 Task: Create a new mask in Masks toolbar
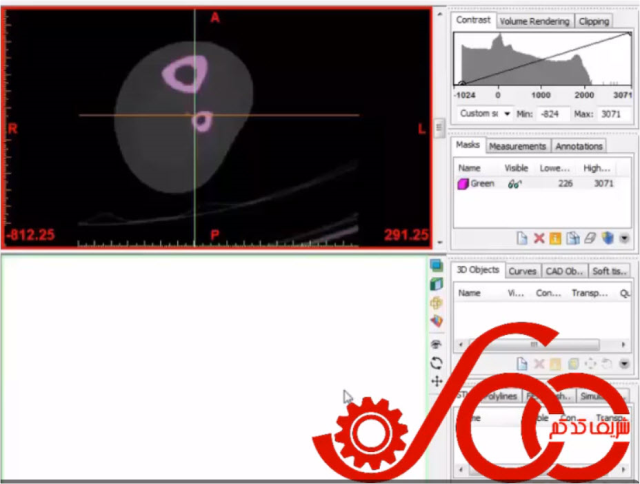(522, 238)
